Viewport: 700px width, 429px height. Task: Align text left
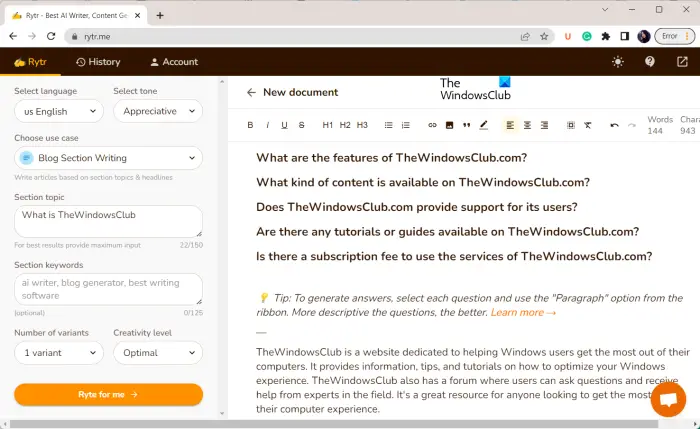[x=510, y=125]
